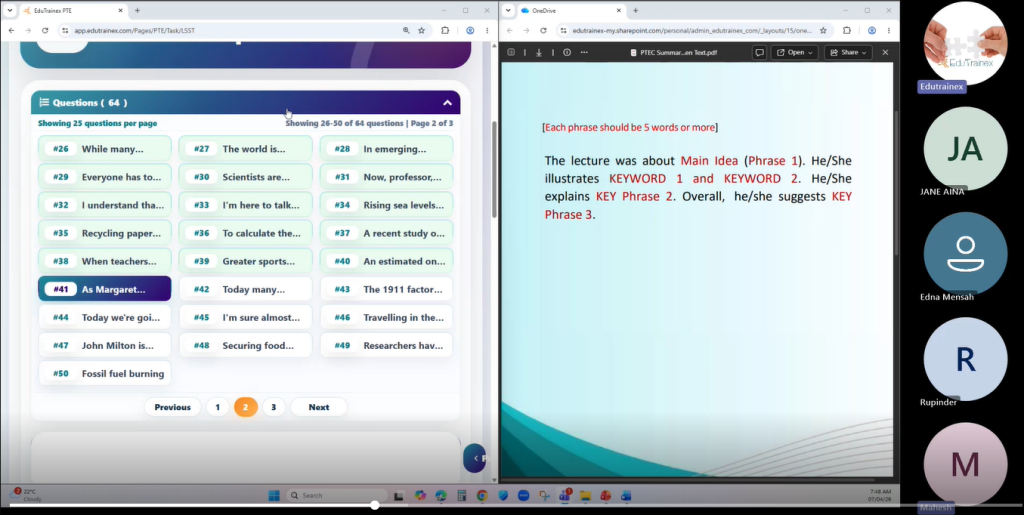
Task: Click the Windows taskbar Search box
Action: [x=337, y=495]
